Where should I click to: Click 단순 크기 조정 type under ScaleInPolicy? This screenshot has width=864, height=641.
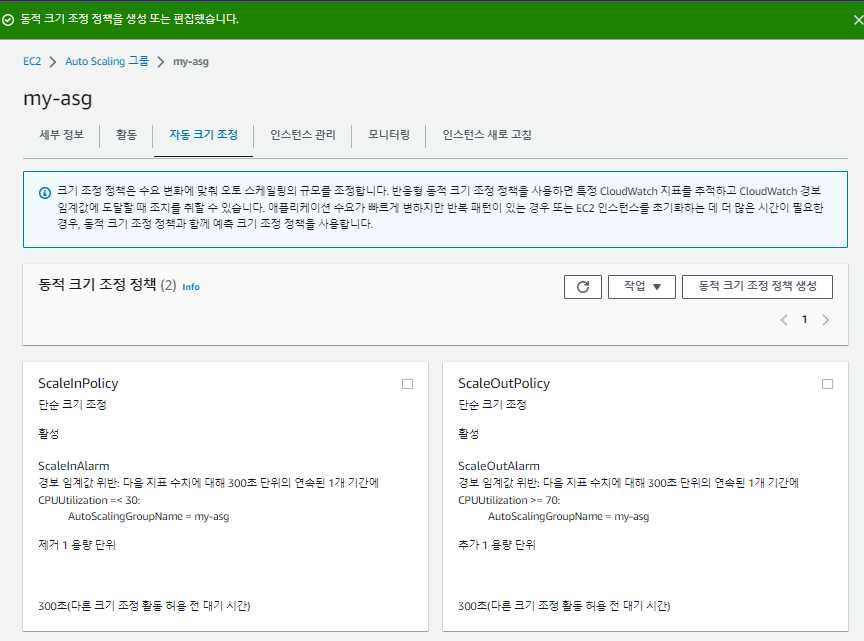(72, 405)
